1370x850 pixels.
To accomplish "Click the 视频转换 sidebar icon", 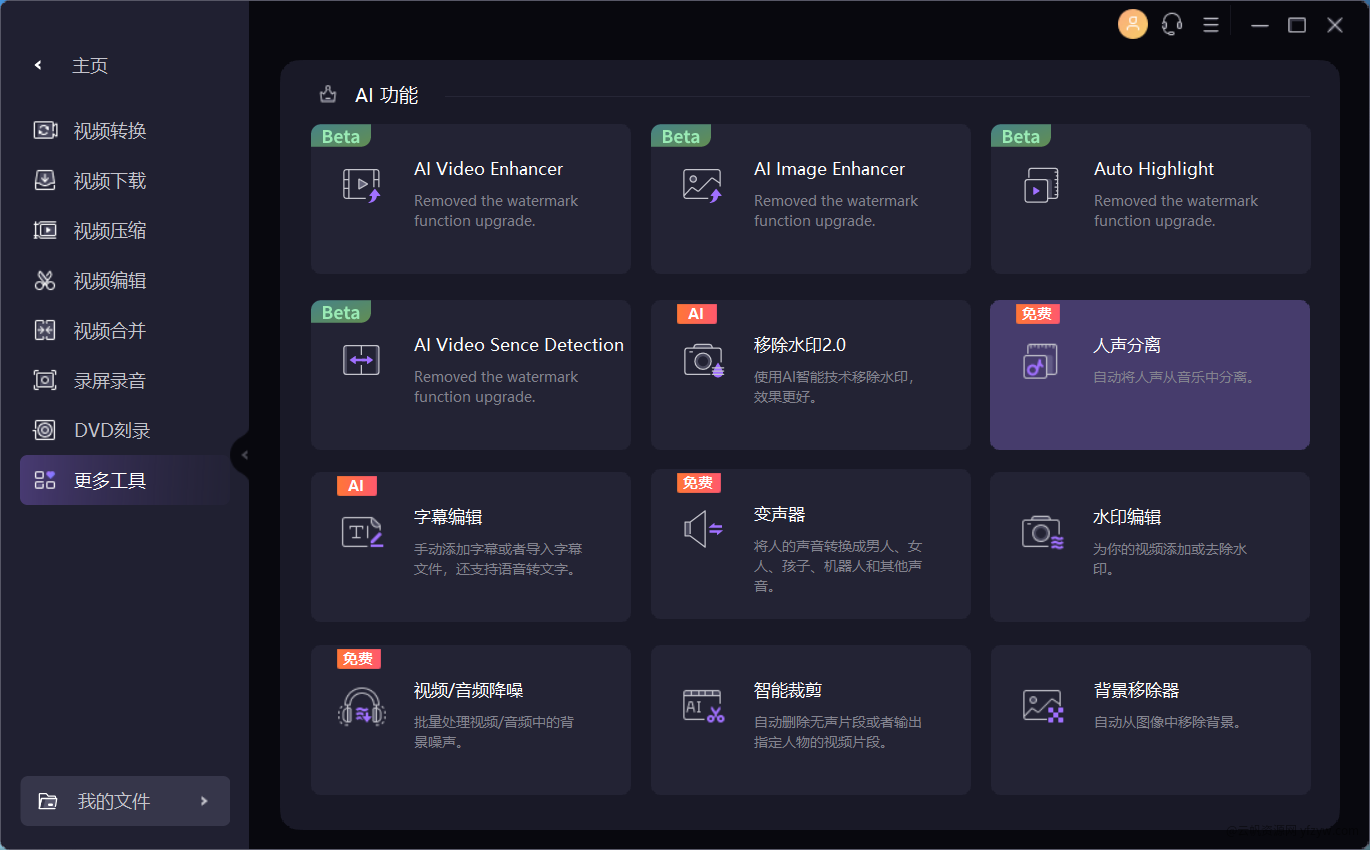I will [x=45, y=130].
